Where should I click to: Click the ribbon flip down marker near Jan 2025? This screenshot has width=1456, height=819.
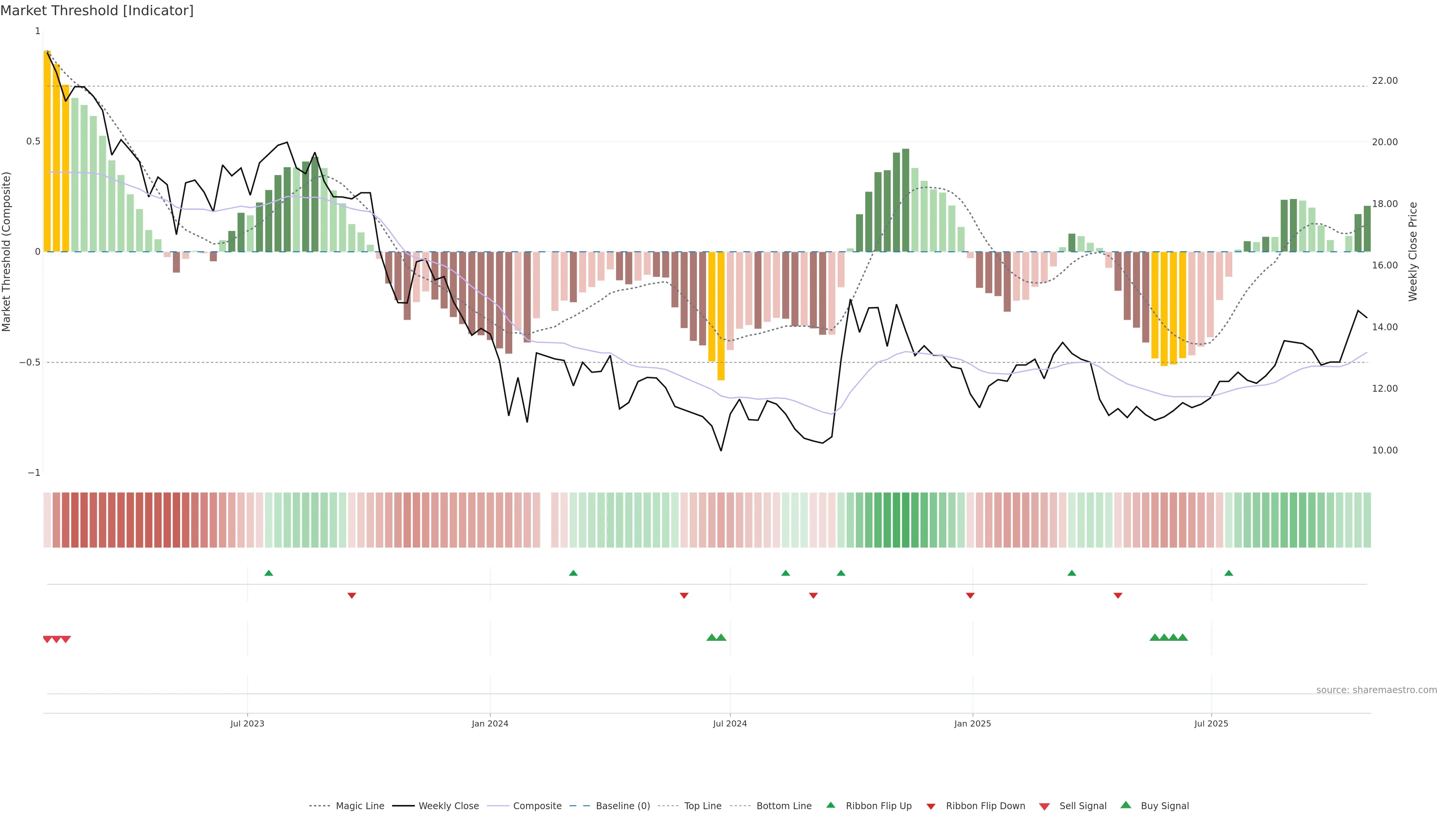(970, 595)
